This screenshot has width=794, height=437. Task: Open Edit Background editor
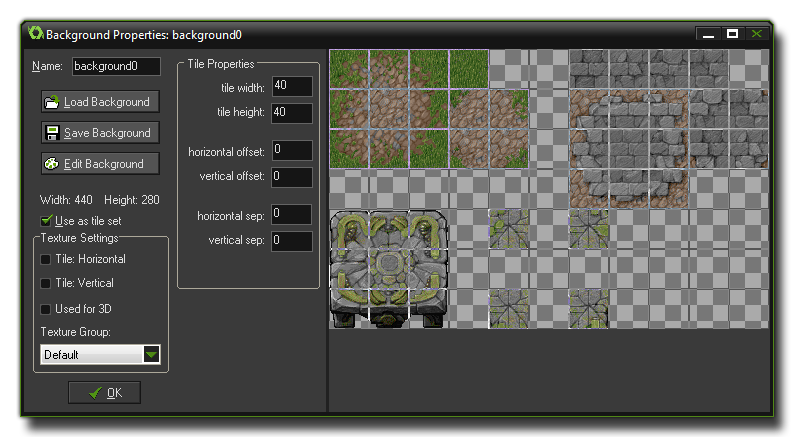coord(98,164)
